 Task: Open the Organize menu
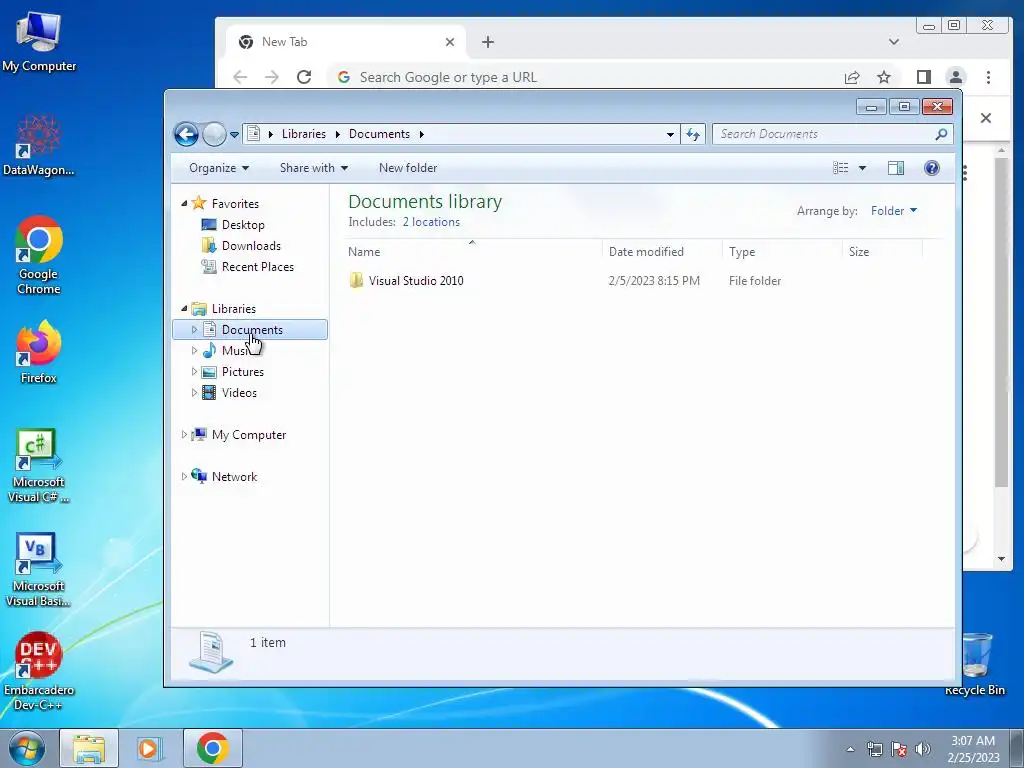click(219, 168)
